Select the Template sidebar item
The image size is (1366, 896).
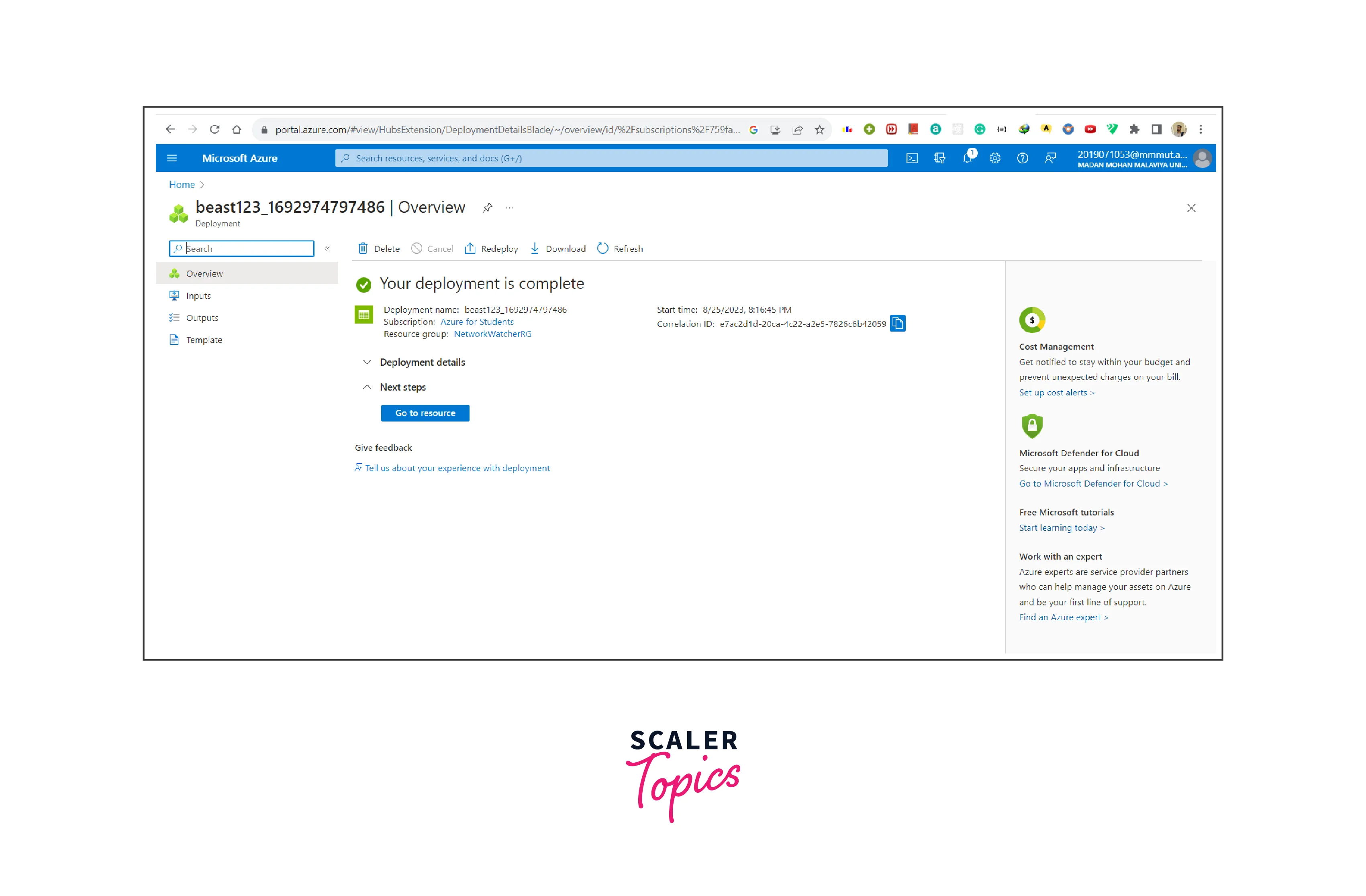click(204, 339)
